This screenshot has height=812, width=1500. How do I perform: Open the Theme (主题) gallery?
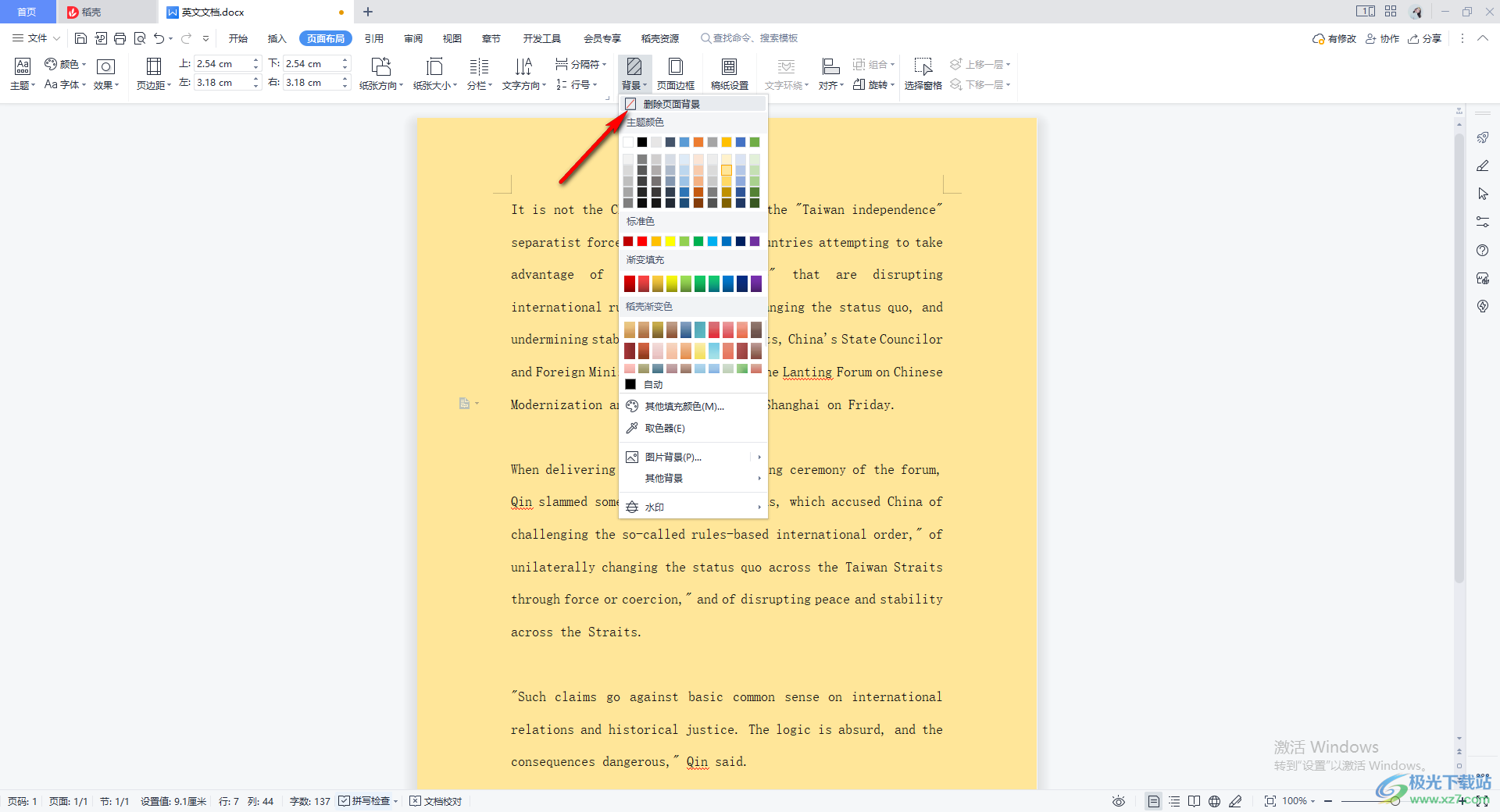click(23, 73)
